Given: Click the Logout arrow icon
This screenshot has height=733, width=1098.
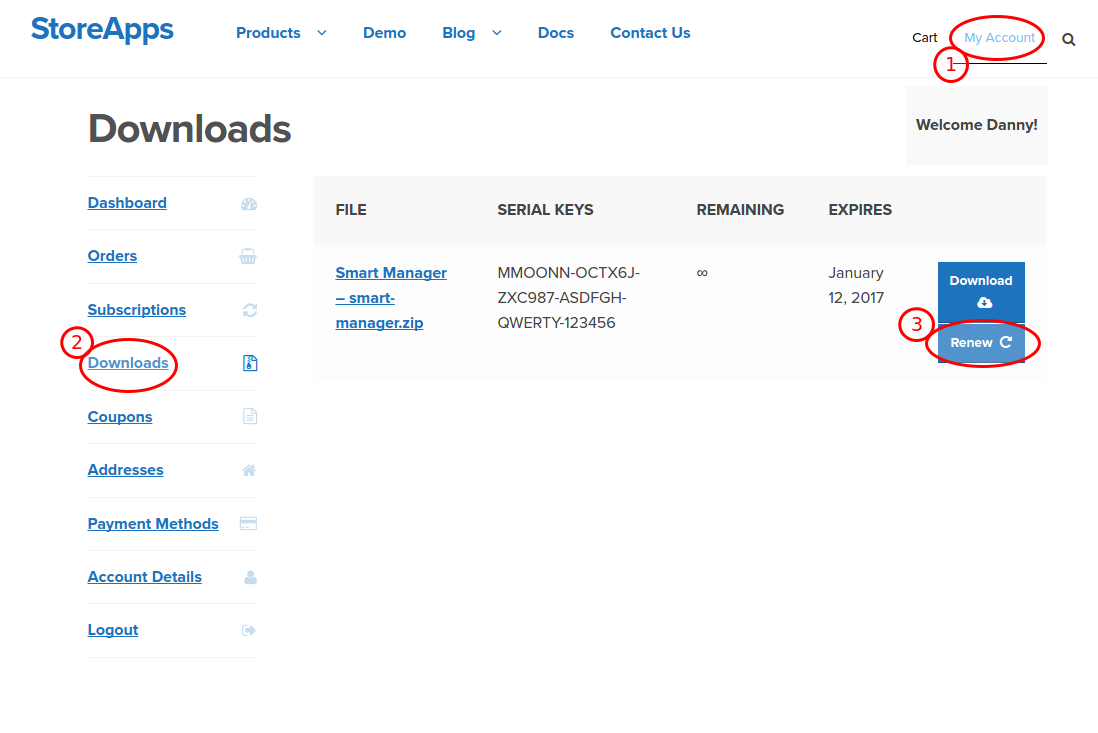Looking at the screenshot, I should click(x=249, y=631).
